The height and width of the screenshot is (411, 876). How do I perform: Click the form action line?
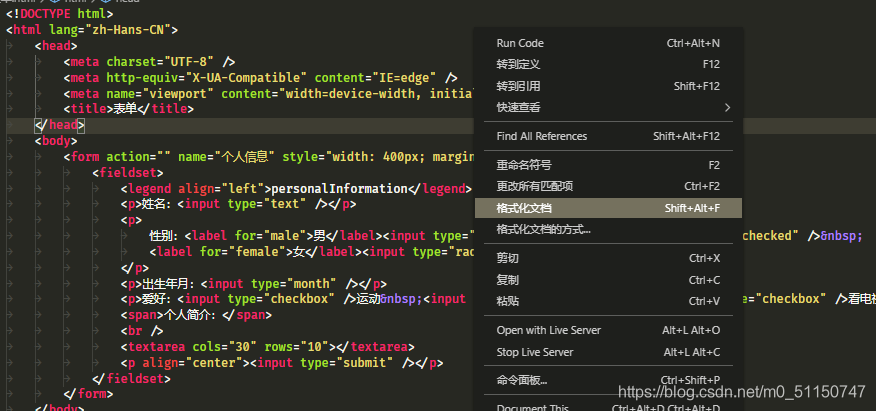pyautogui.click(x=268, y=157)
